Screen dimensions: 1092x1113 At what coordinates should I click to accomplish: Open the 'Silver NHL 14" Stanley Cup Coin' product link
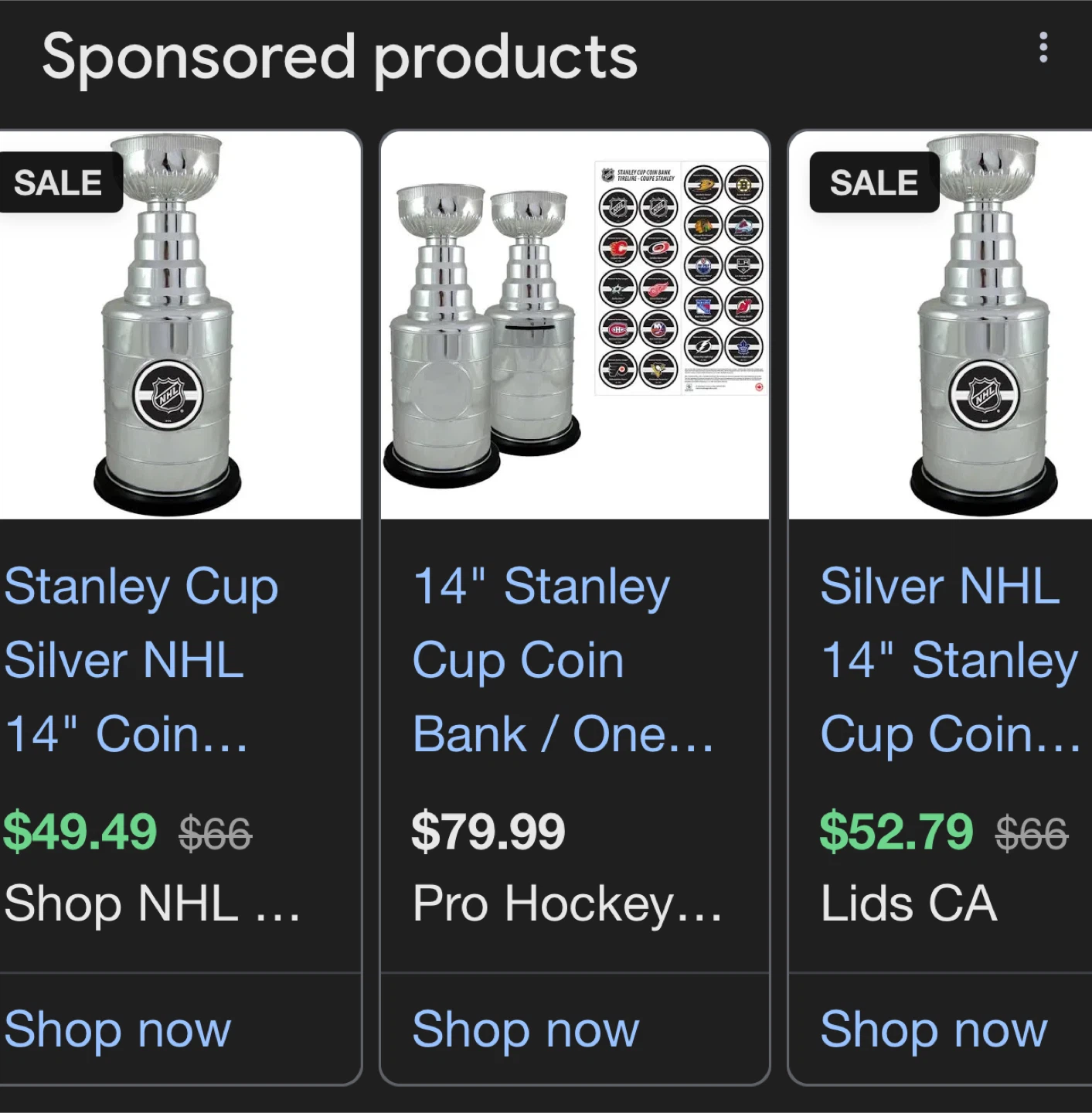click(x=947, y=661)
